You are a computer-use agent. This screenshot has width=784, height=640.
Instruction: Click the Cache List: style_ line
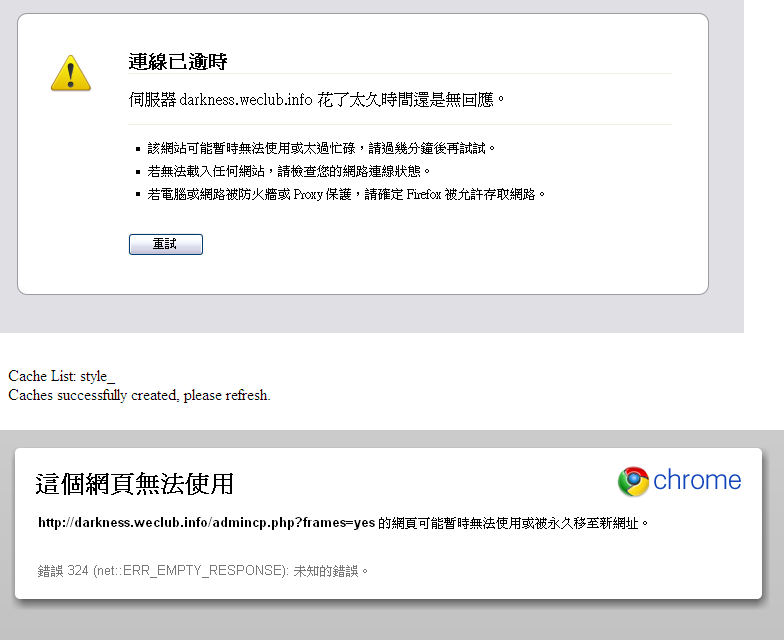click(x=62, y=376)
